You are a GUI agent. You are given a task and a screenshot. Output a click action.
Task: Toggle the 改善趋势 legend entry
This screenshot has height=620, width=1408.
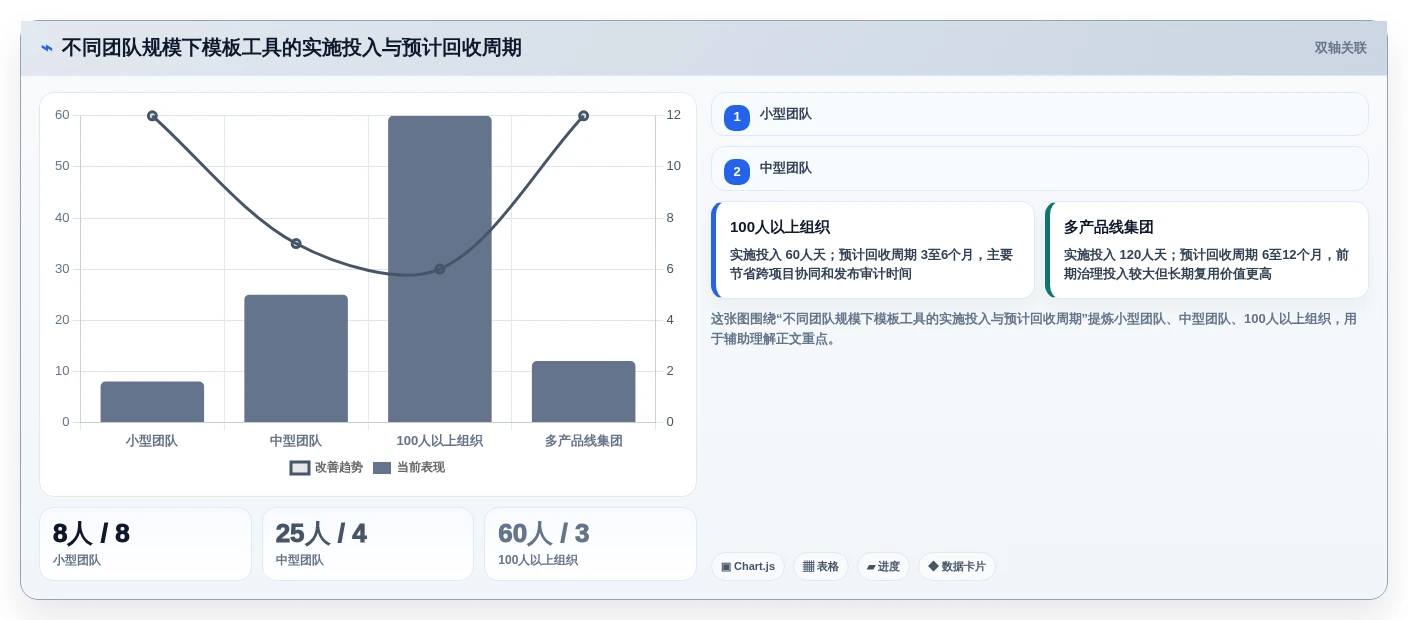326,467
